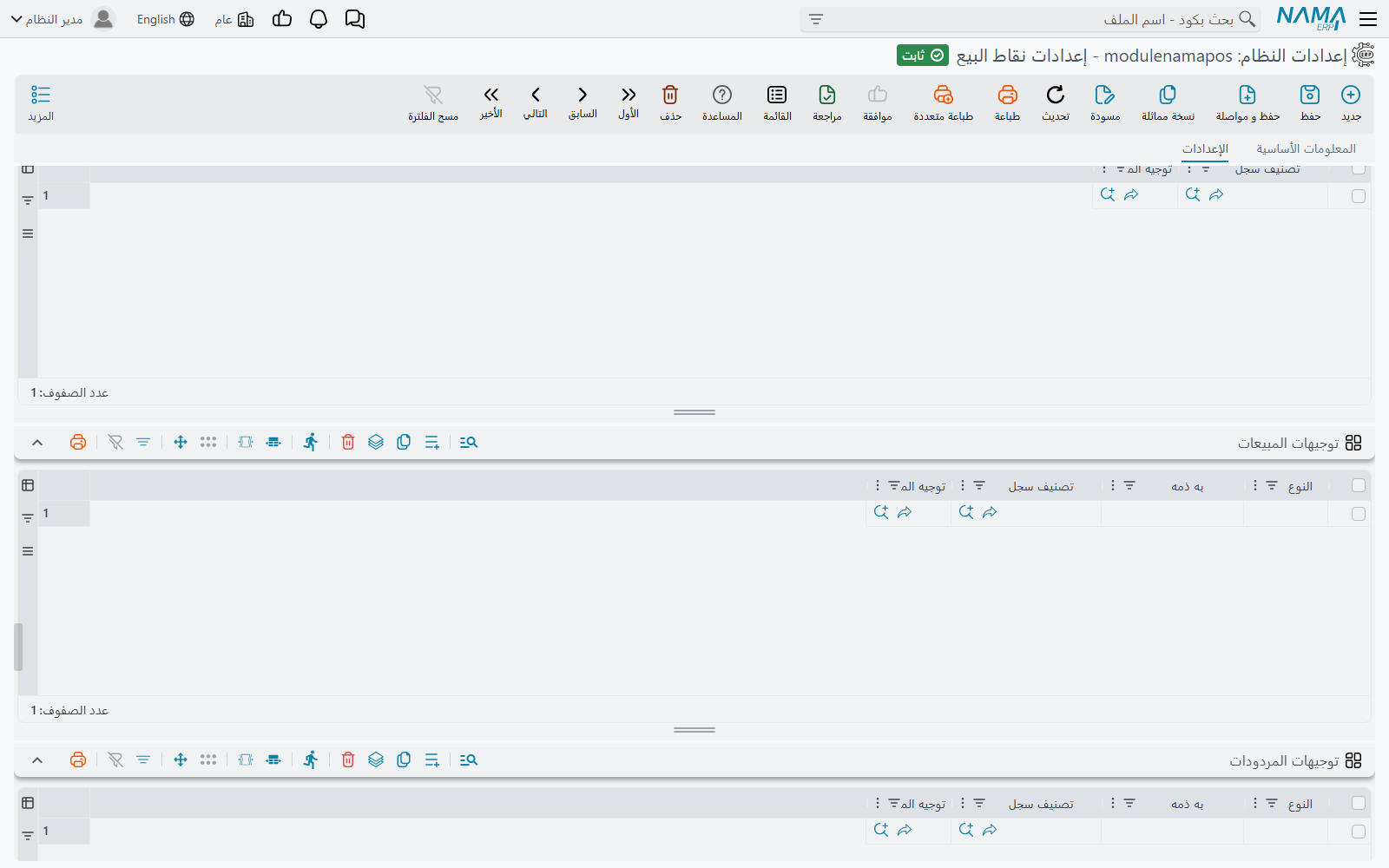The image size is (1389, 868).
Task: Open به ذمه column filter in توجيهات المبيعات grid
Action: click(1129, 485)
